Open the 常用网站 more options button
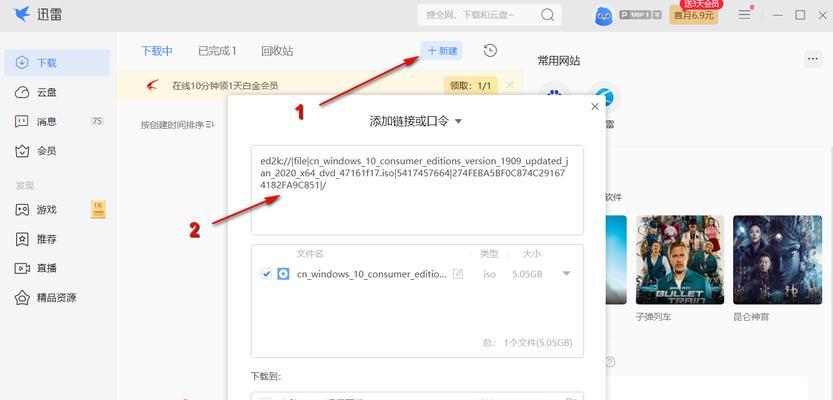 [x=813, y=59]
